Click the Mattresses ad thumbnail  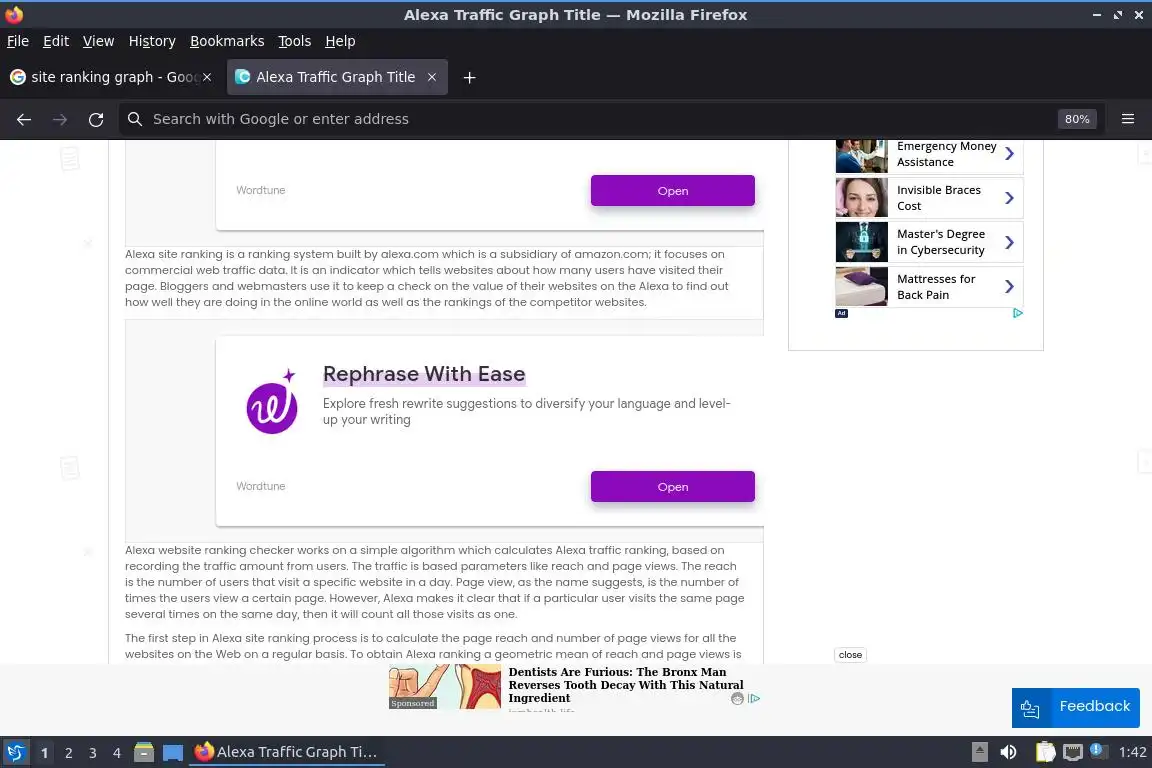click(862, 287)
